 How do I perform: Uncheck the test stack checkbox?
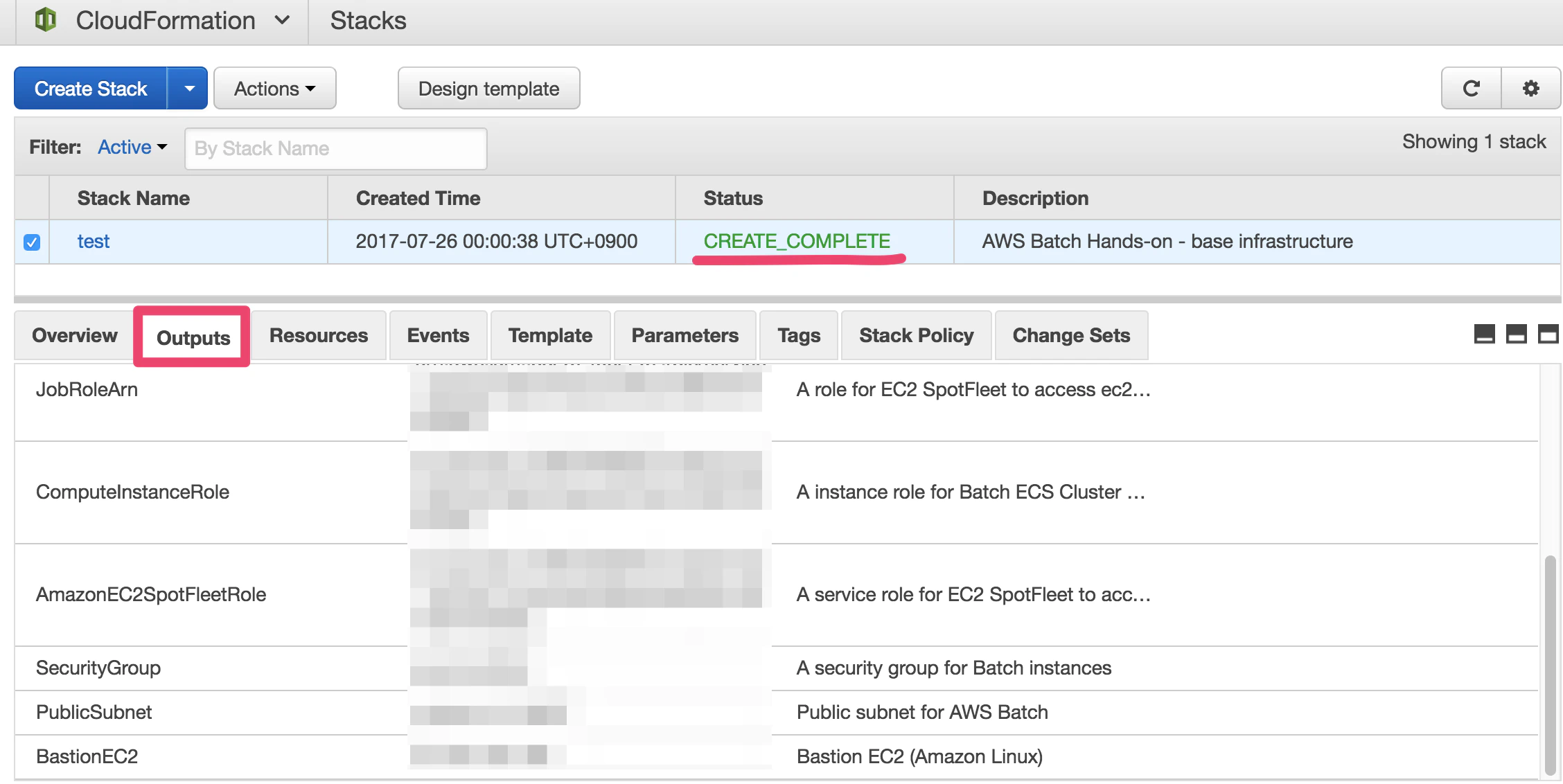[x=32, y=242]
